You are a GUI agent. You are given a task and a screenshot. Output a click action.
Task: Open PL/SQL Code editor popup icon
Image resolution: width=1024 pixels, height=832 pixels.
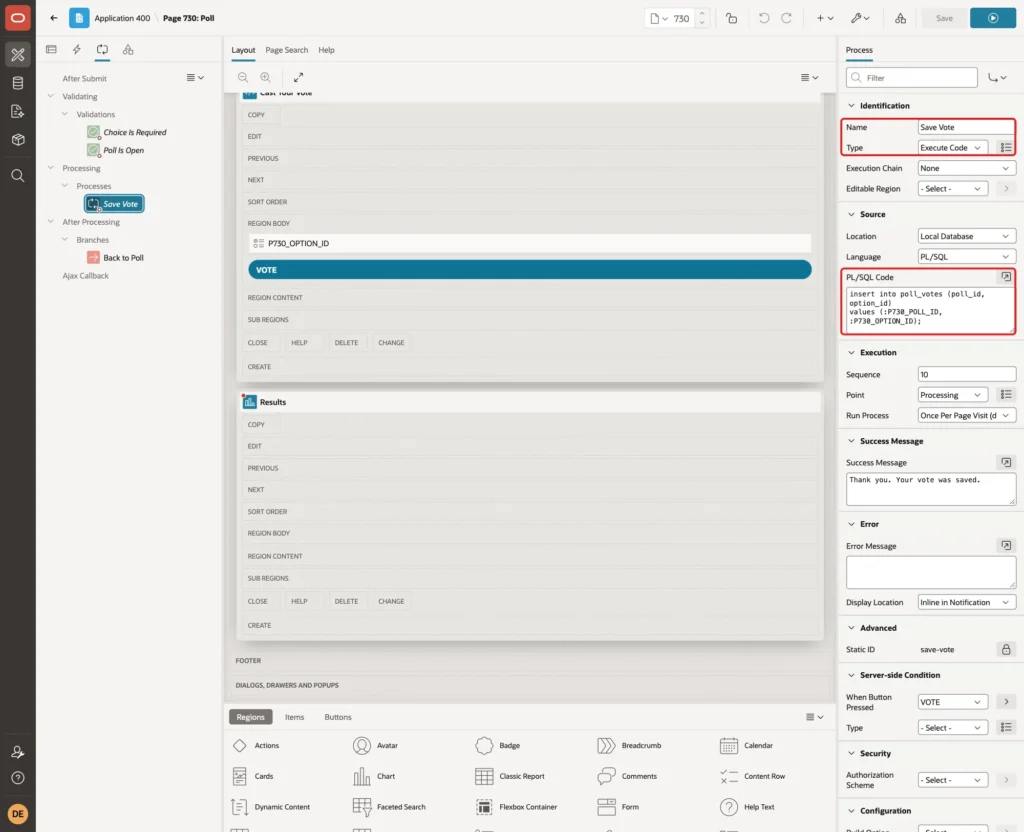1006,277
